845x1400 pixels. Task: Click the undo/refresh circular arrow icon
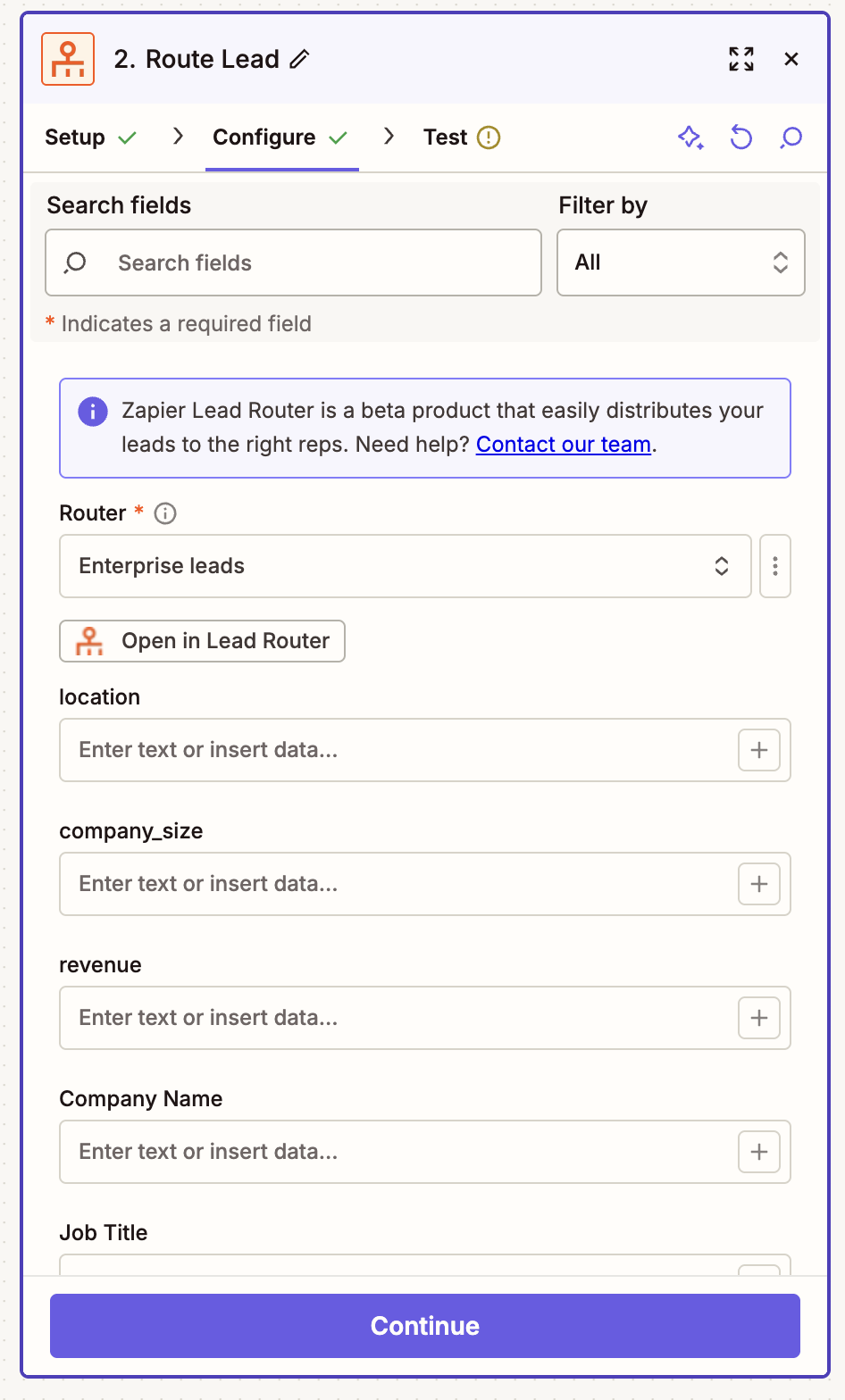(x=741, y=137)
